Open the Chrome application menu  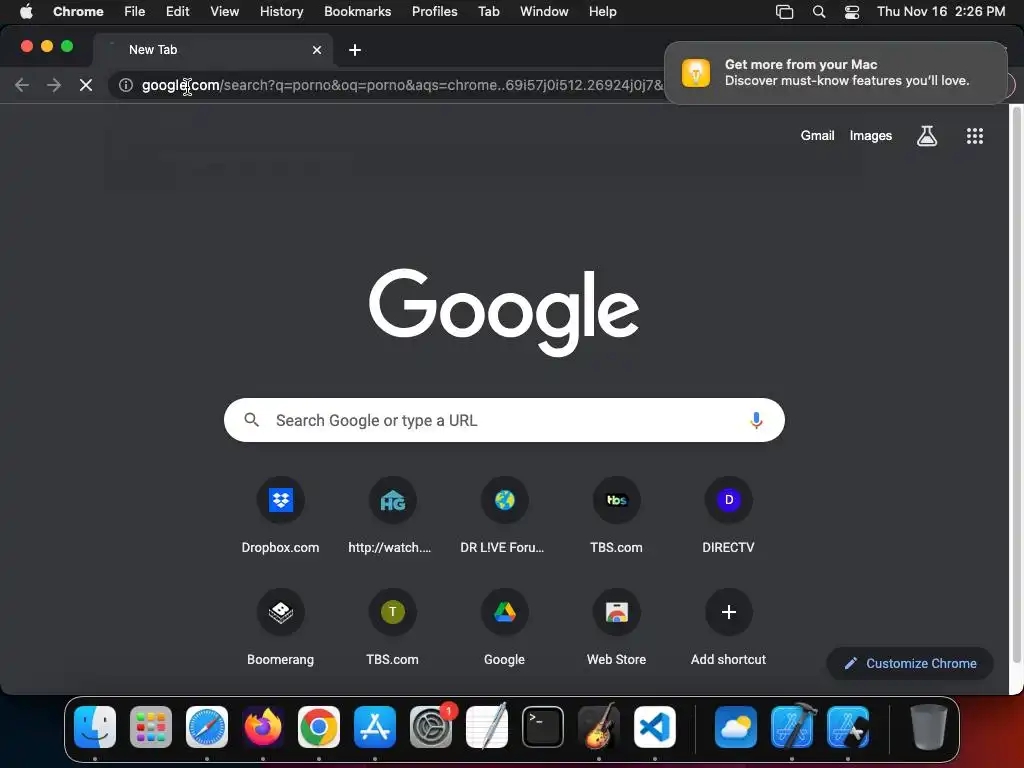tap(78, 11)
